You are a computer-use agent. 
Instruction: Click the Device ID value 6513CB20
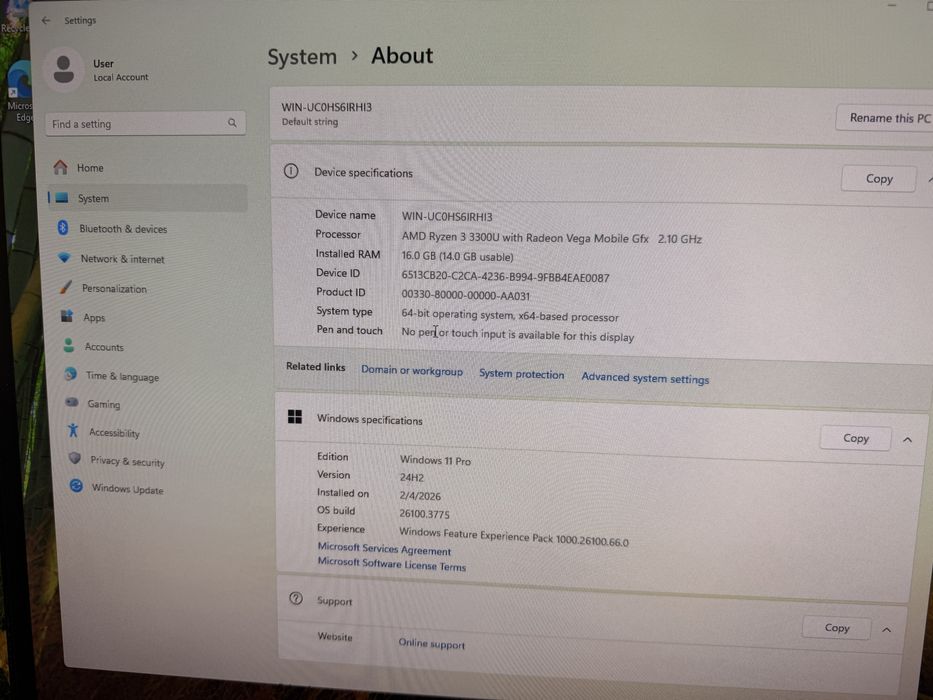(505, 277)
